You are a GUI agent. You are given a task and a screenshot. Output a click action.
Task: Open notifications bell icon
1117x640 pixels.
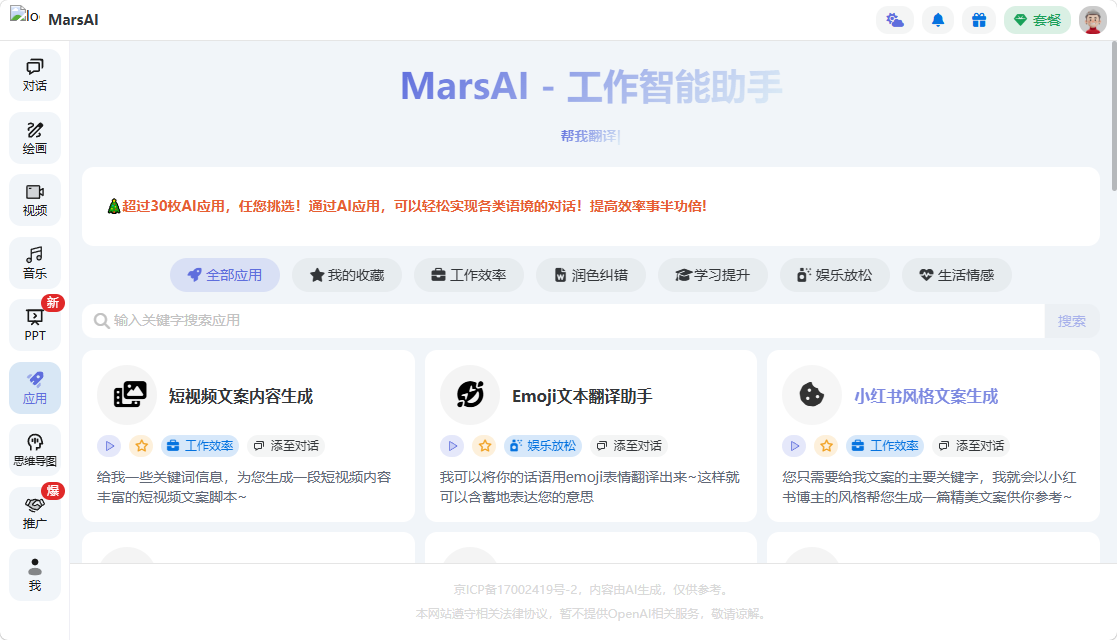pyautogui.click(x=937, y=20)
